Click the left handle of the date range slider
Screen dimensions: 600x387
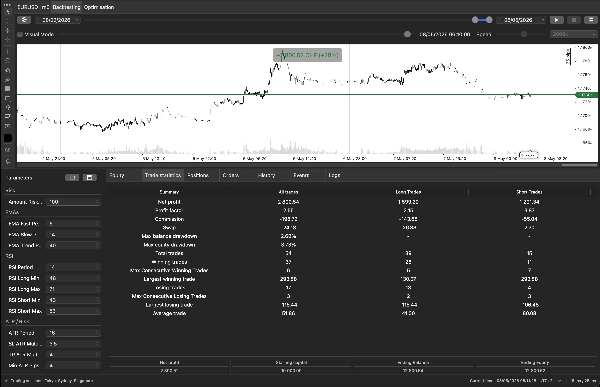point(475,20)
